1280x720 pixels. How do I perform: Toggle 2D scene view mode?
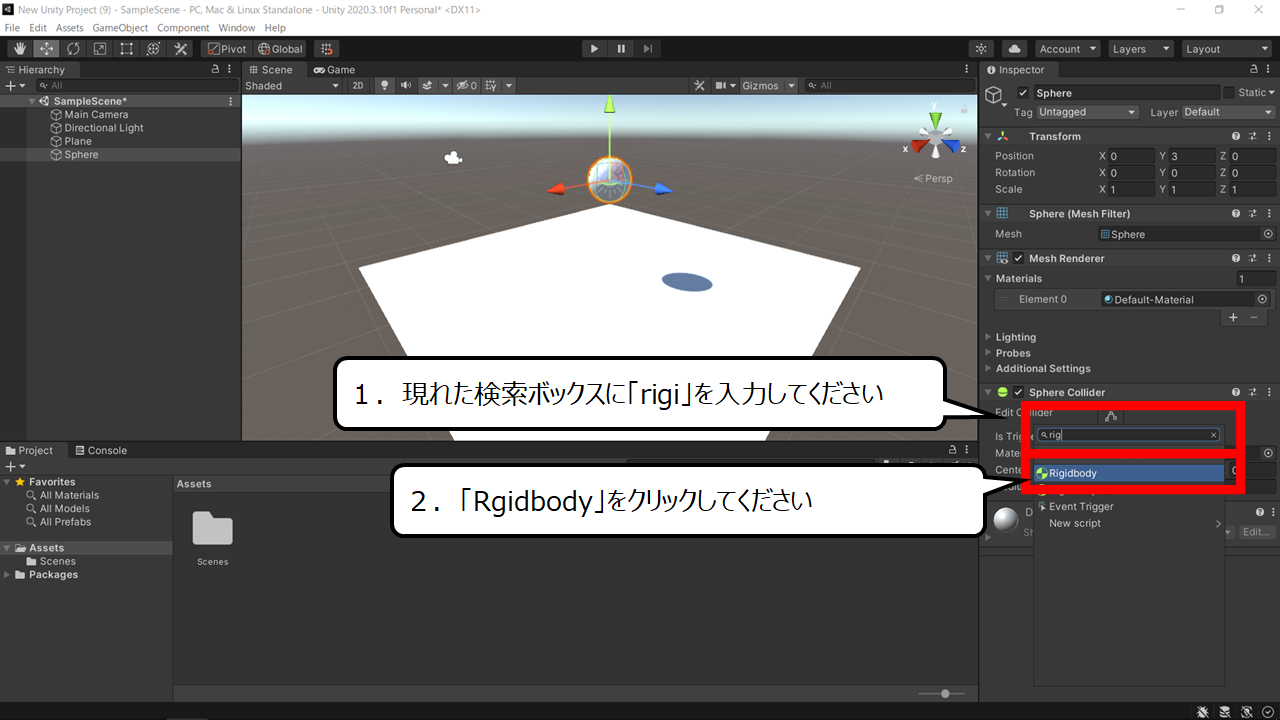tap(358, 86)
